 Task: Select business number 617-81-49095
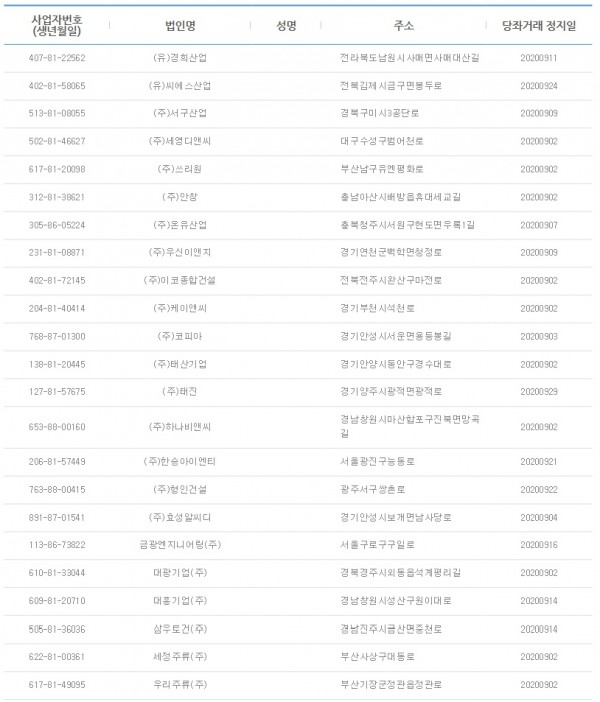click(x=57, y=684)
